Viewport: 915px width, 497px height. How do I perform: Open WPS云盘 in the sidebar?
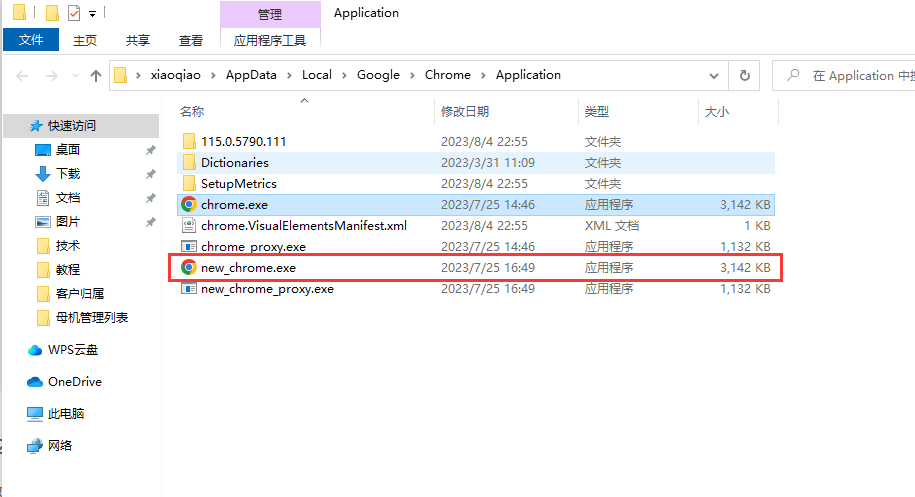[x=72, y=350]
